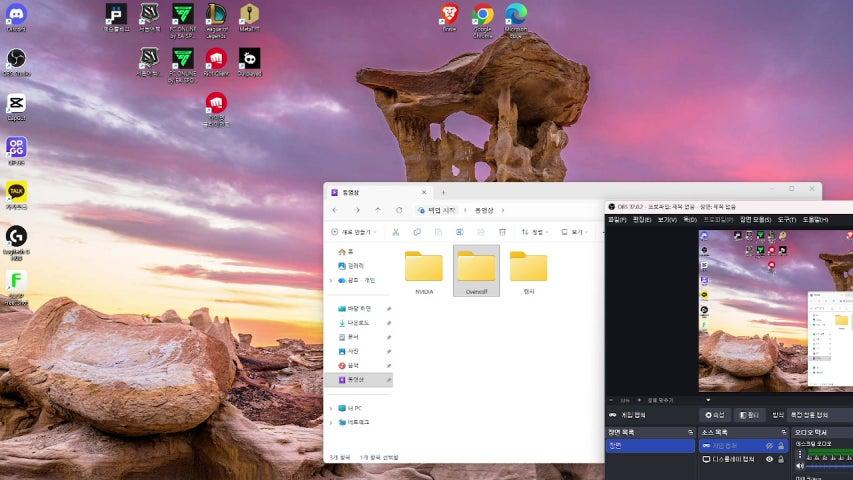Open the 정렬 sort dropdown
The image size is (853, 480).
tap(537, 232)
